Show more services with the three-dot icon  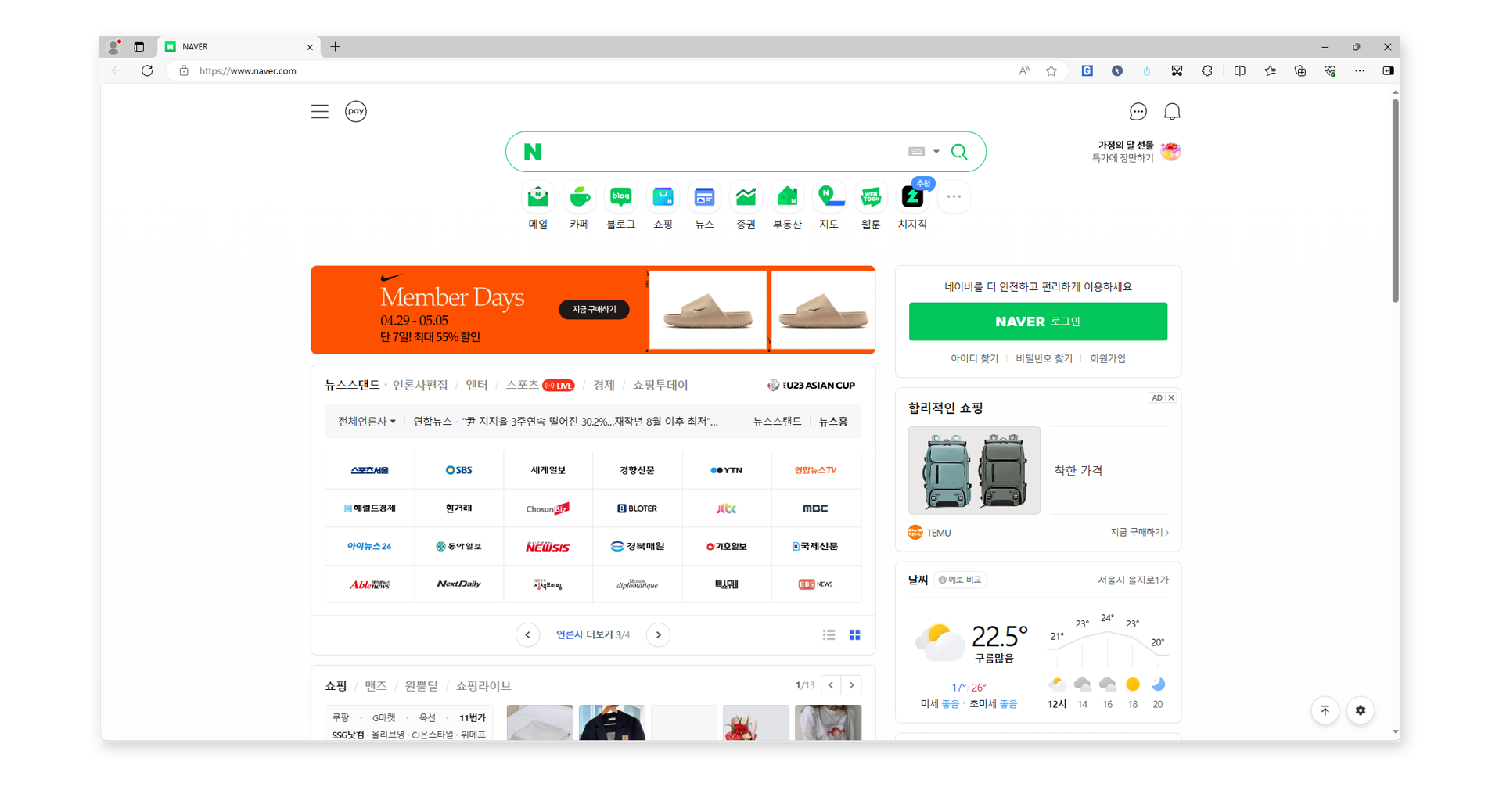(x=954, y=196)
